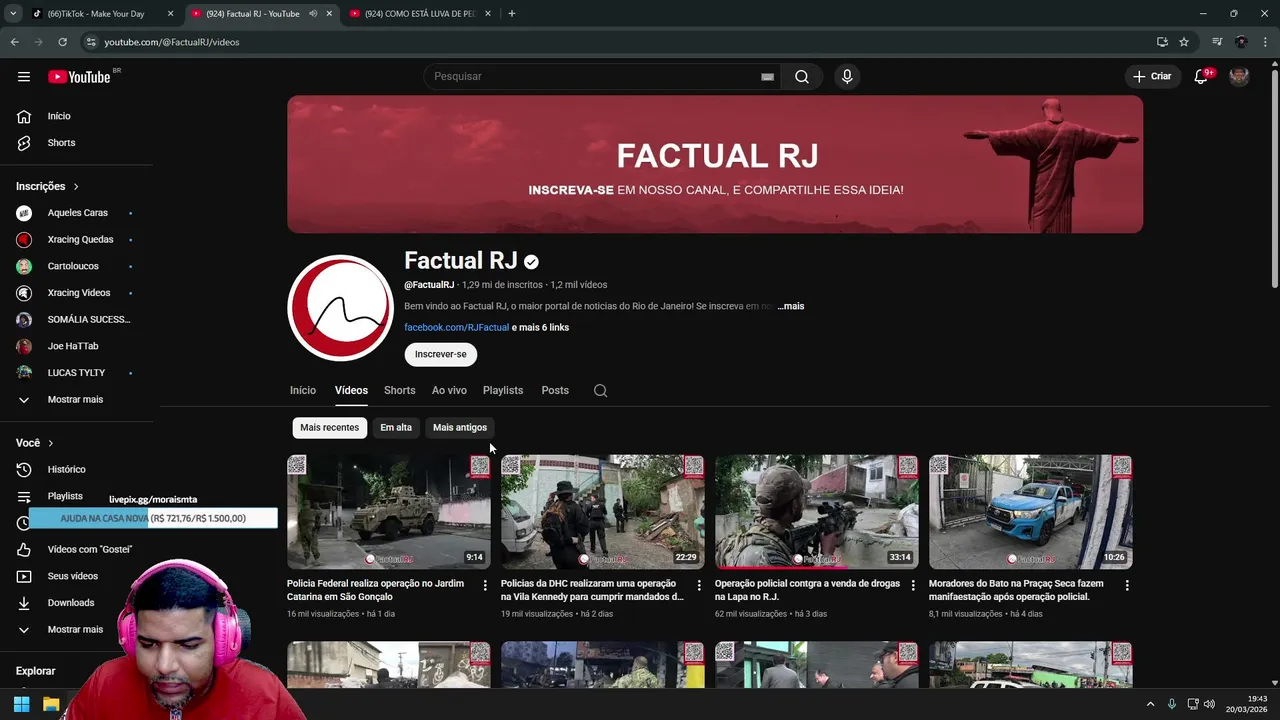This screenshot has width=1280, height=720.
Task: Show hidden system tray icons
Action: point(1150,704)
